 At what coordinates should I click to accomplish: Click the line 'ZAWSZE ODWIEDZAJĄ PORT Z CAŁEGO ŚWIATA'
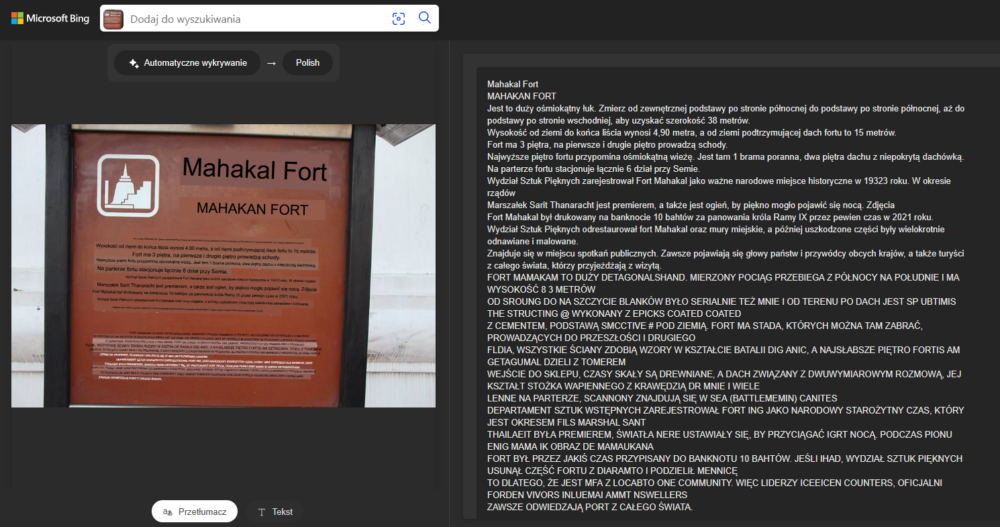pyautogui.click(x=589, y=507)
